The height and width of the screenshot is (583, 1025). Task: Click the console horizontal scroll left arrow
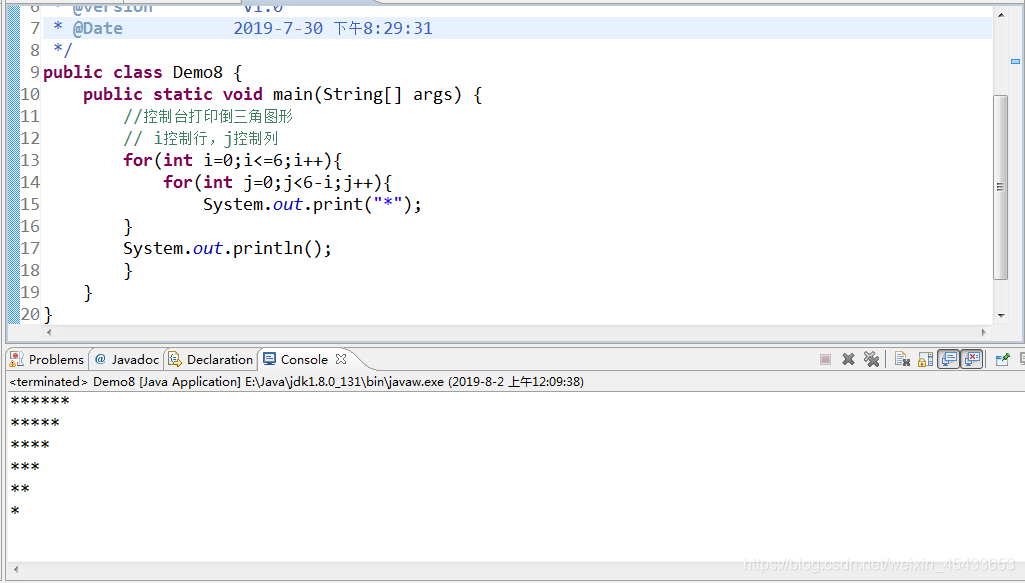tap(16, 569)
